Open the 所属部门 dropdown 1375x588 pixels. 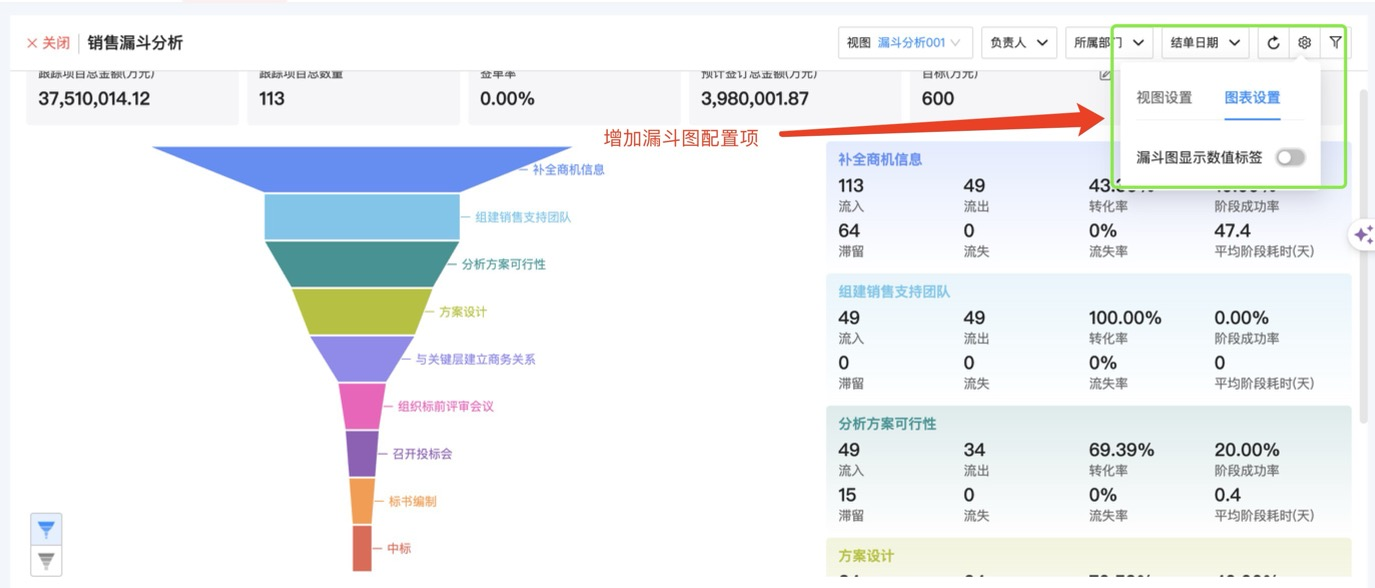click(1109, 43)
